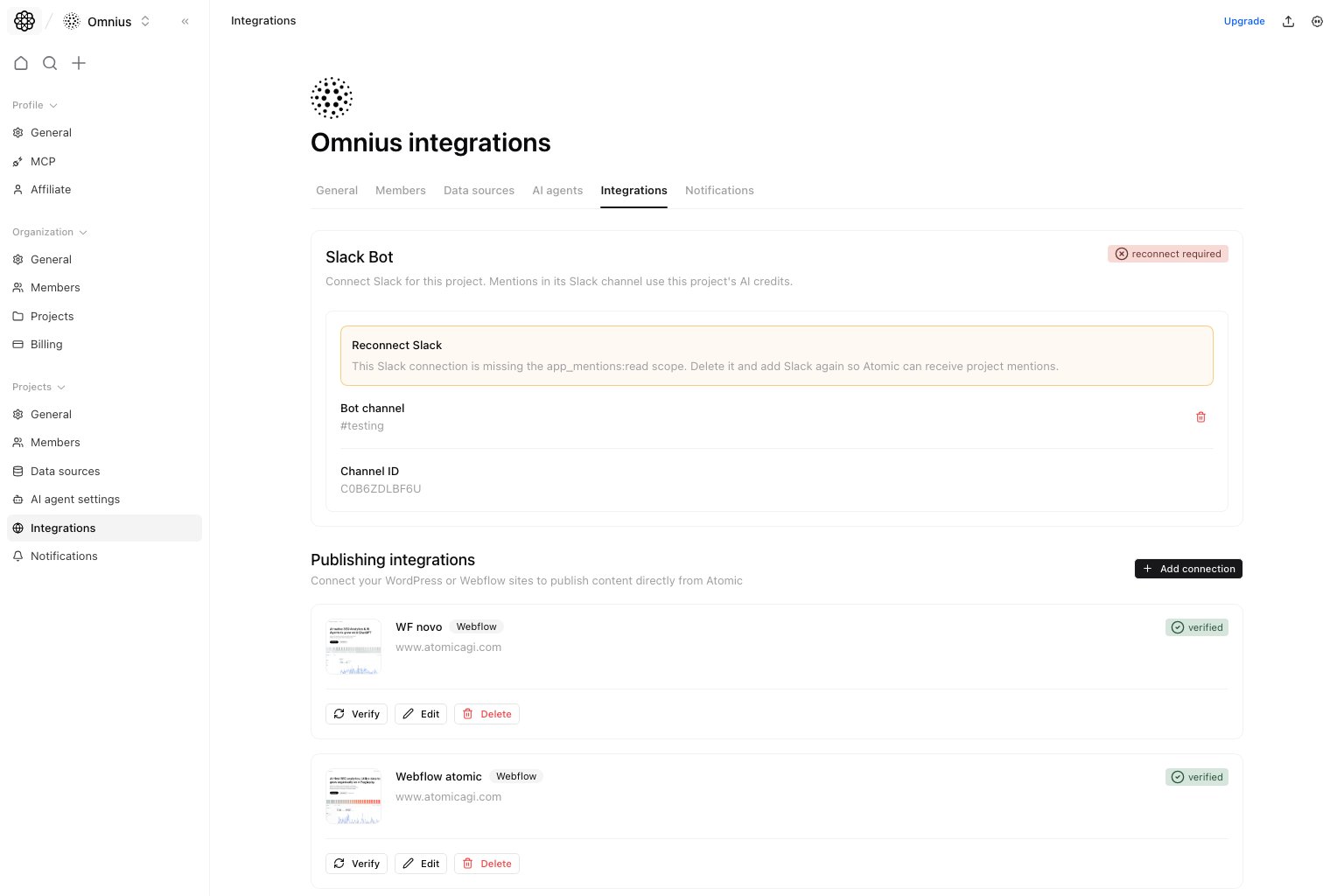Collapse the Projects section chevron
This screenshot has height=896, width=1344.
click(61, 388)
